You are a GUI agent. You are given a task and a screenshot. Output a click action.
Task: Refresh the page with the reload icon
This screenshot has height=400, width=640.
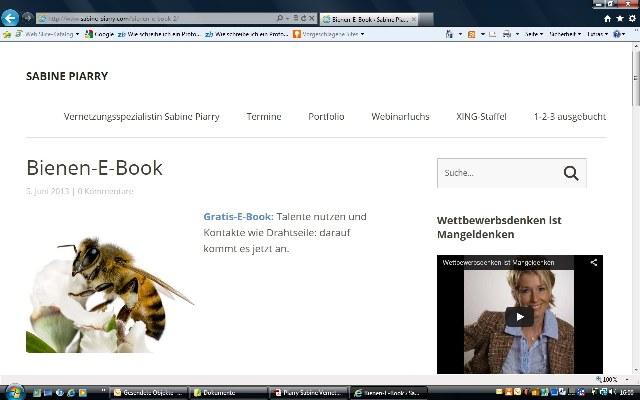tap(303, 18)
